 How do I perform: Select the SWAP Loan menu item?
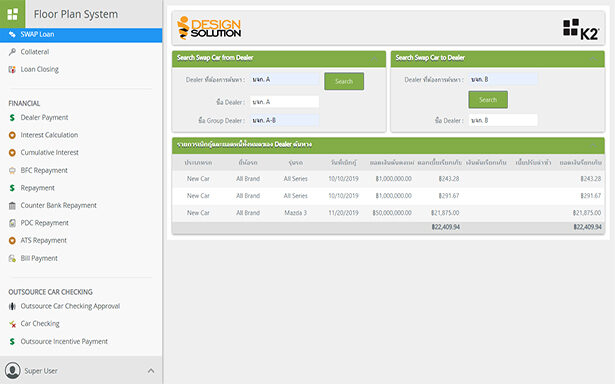pos(81,35)
